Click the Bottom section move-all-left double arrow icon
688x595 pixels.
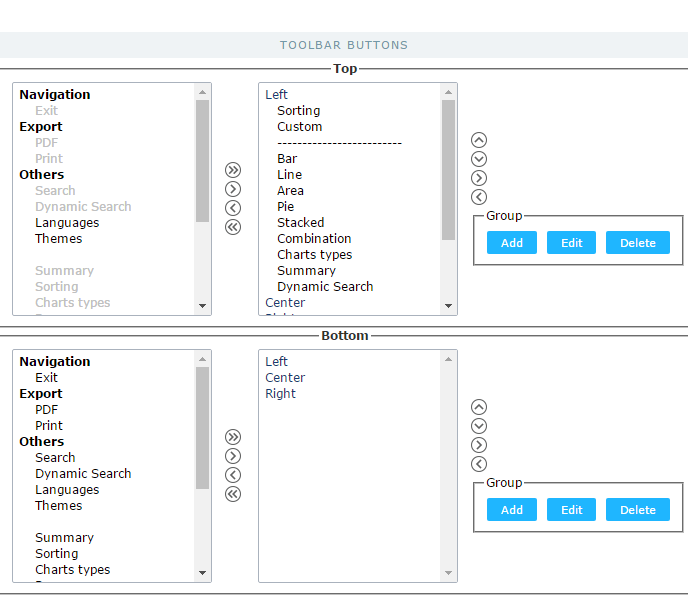(x=233, y=494)
